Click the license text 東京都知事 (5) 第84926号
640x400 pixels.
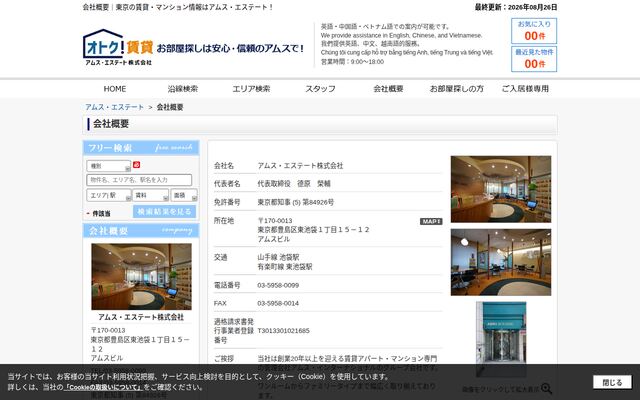click(x=296, y=202)
